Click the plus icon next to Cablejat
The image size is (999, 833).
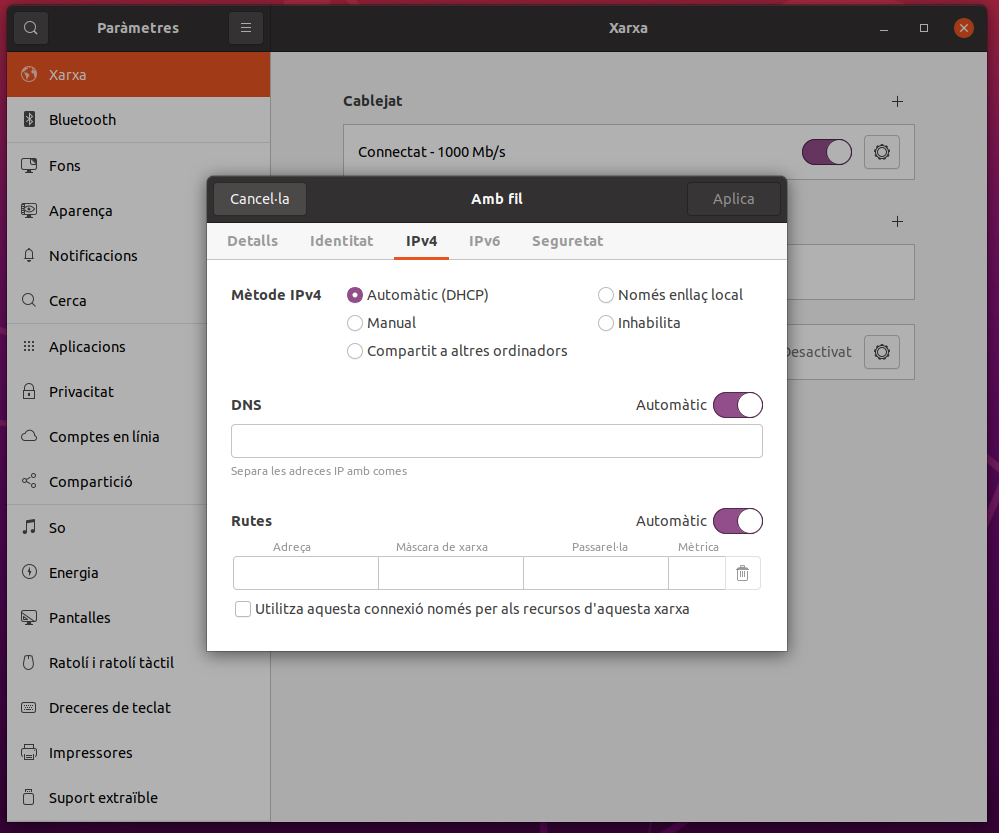pos(897,101)
